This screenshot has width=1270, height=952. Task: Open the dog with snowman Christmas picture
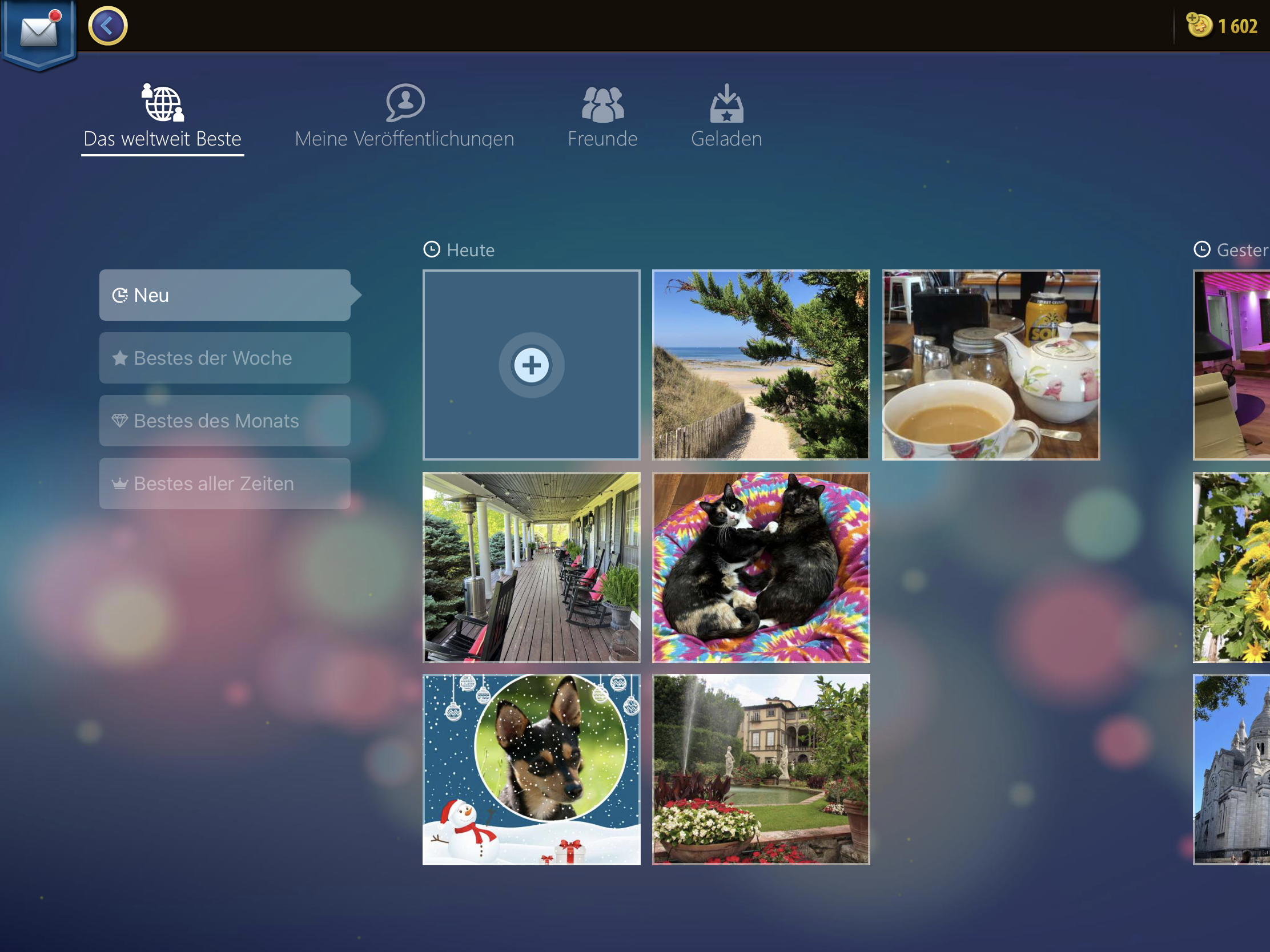[531, 769]
